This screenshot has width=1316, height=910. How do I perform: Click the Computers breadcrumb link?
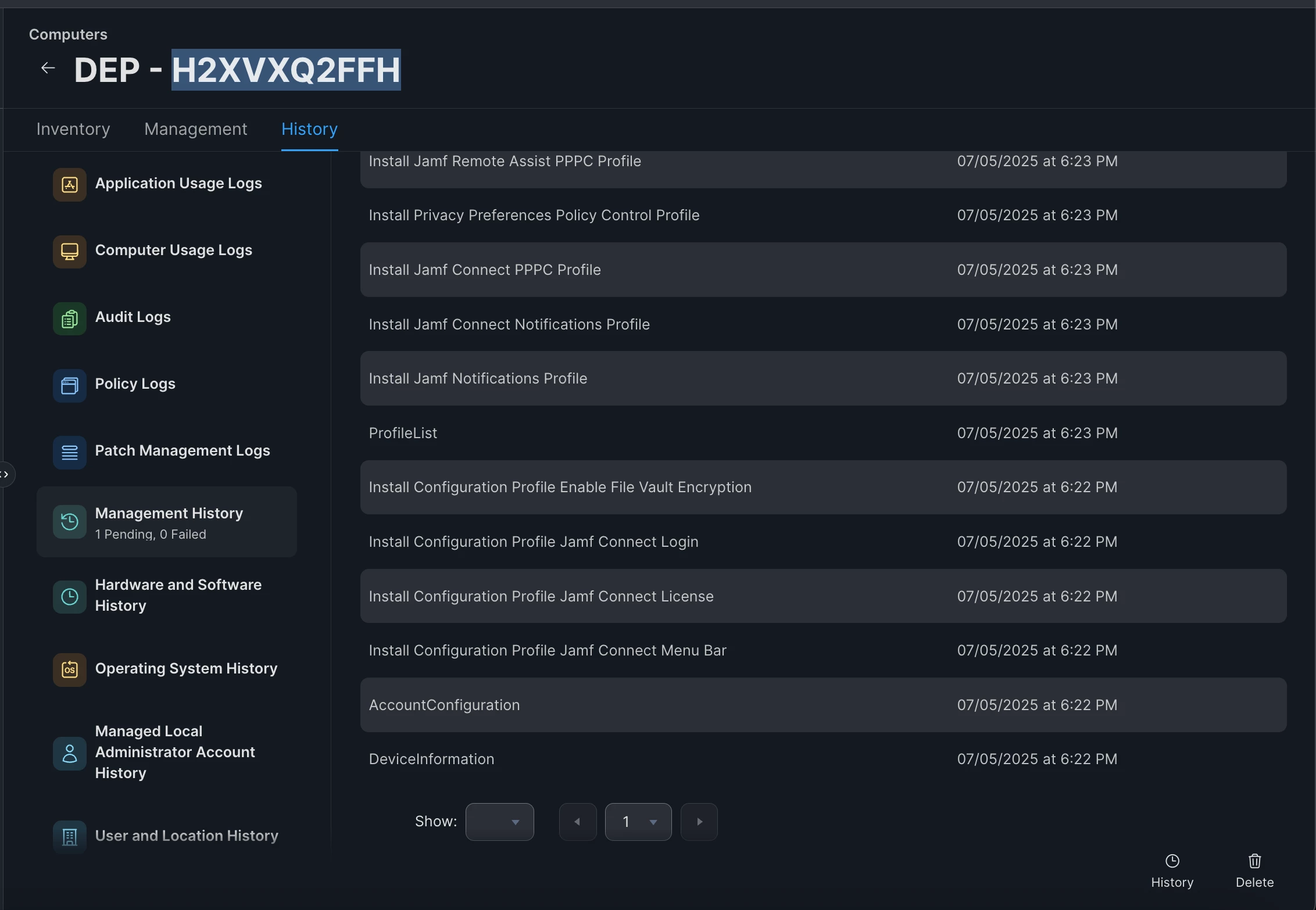coord(68,35)
